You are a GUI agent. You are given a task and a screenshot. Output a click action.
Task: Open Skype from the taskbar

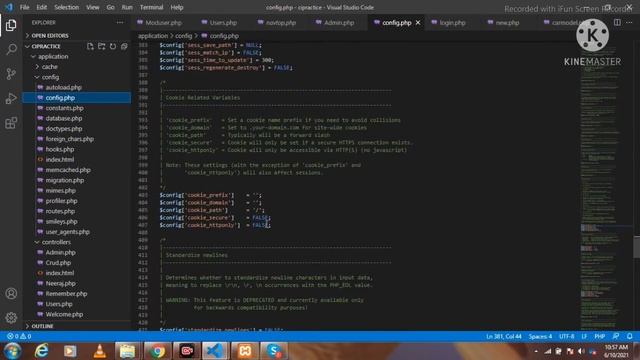(x=274, y=351)
